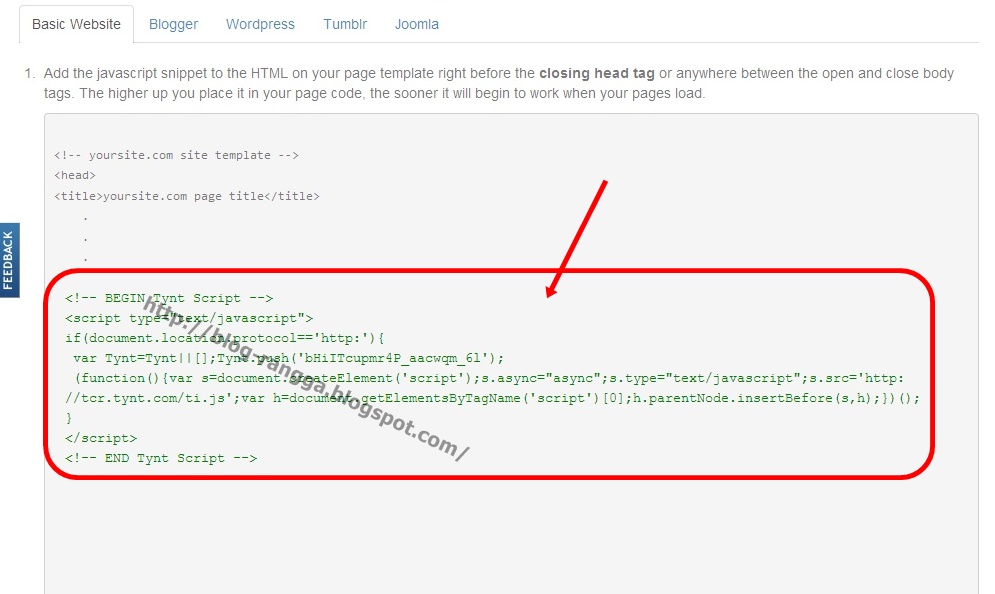Click the '//tcr.tynt.com/ti.js' code line

coord(492,398)
